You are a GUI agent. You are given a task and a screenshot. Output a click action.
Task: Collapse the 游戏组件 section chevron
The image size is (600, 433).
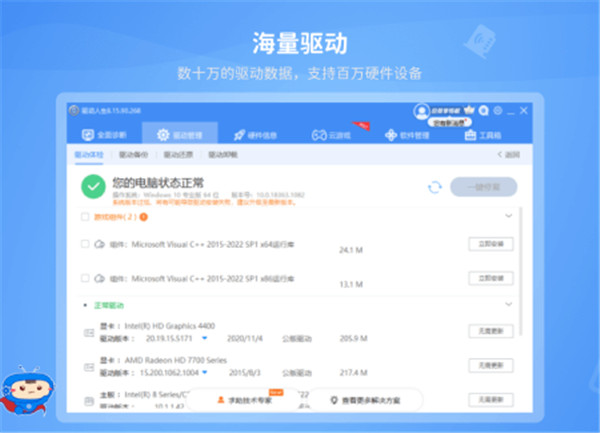tap(509, 216)
